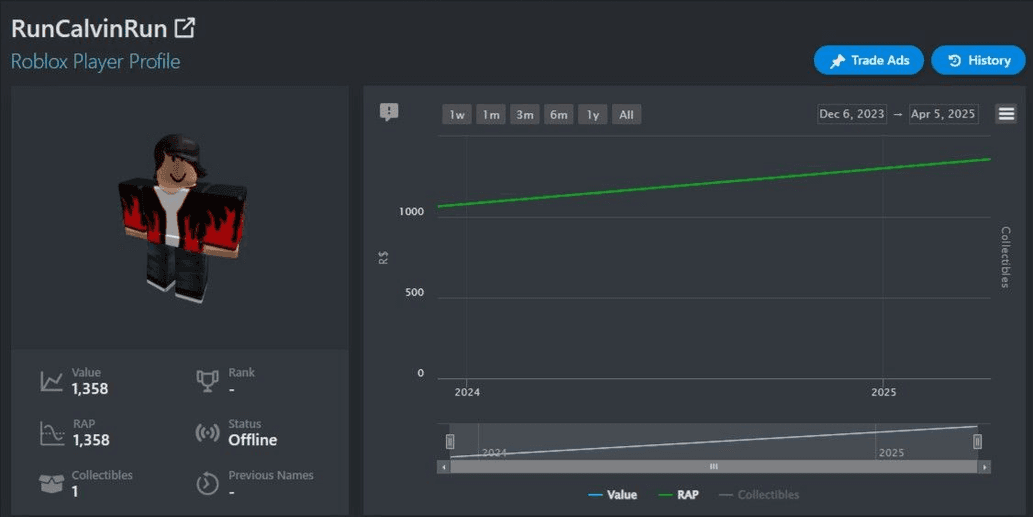Open the chart hamburger context menu
The image size is (1033, 517).
[1006, 114]
